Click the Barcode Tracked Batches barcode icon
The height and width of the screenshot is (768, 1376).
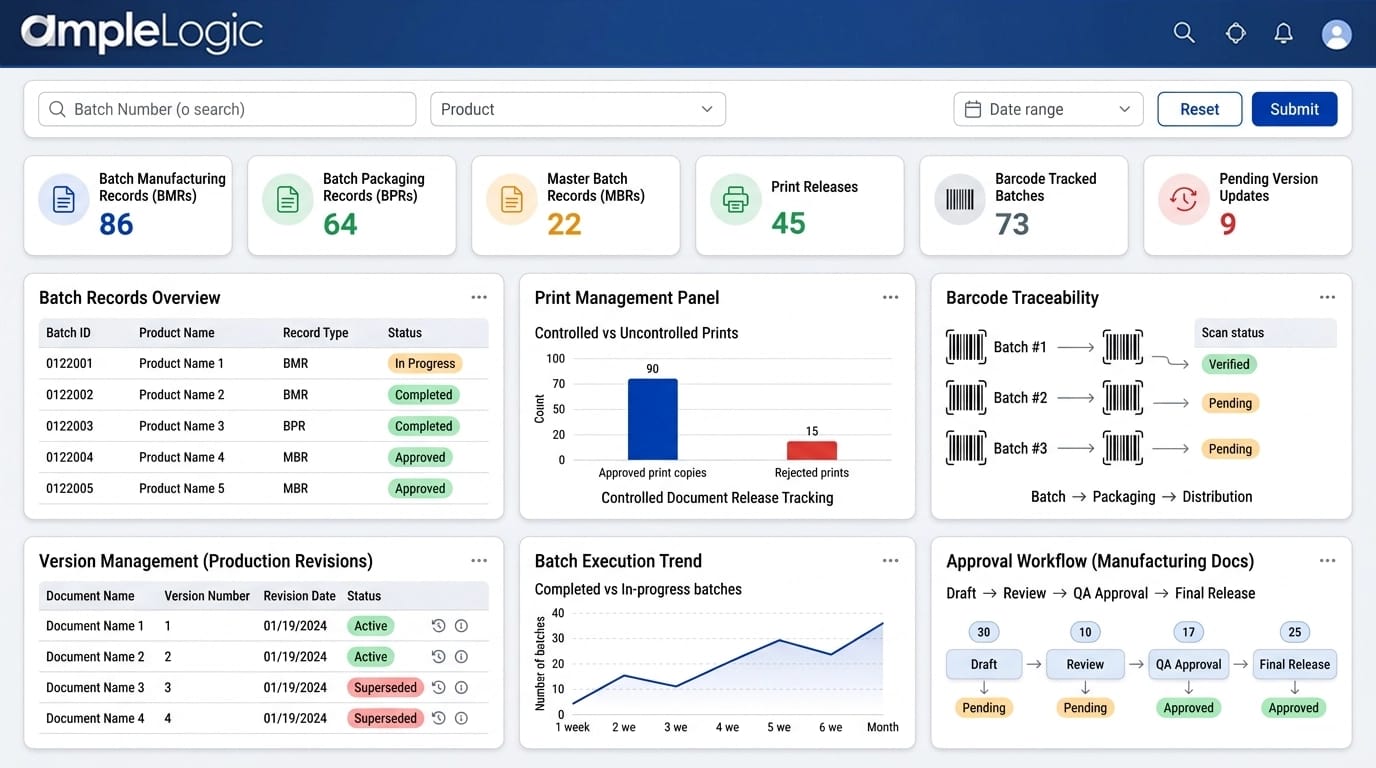pos(960,199)
